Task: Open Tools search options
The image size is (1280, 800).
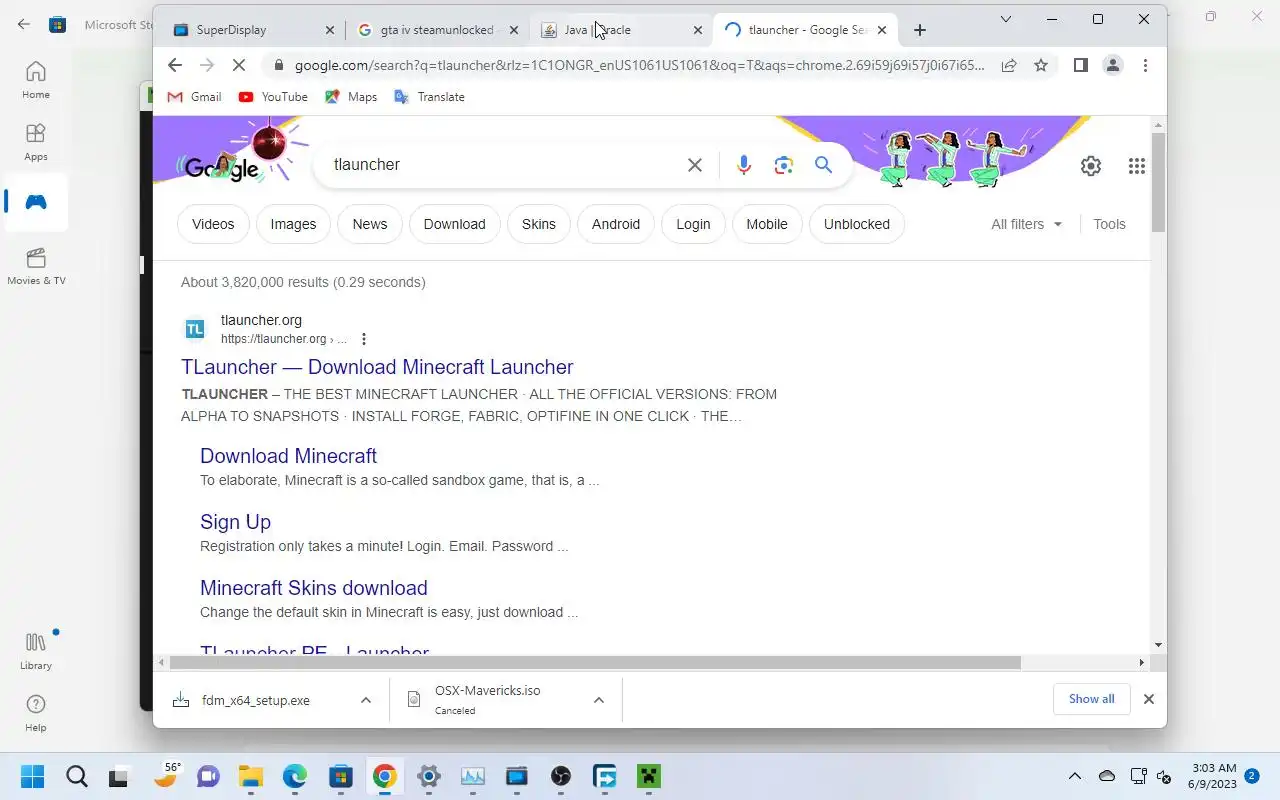Action: point(1109,224)
